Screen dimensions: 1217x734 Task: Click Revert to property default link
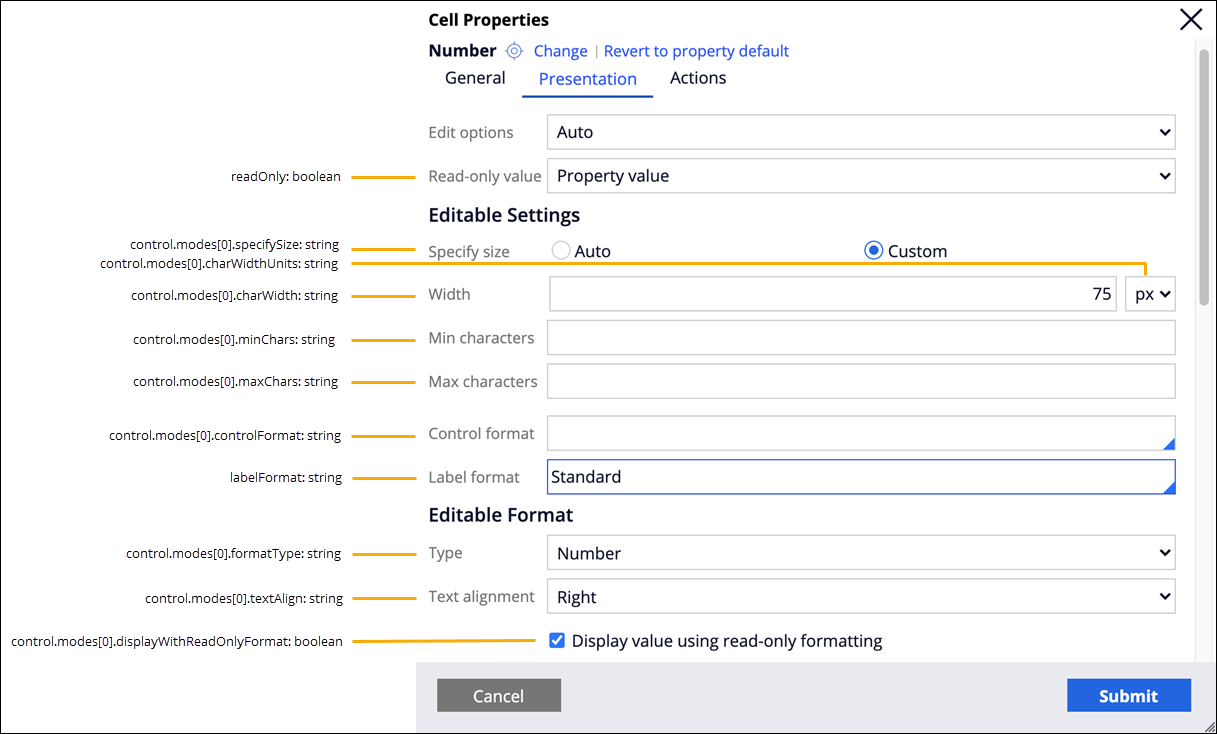tap(696, 51)
